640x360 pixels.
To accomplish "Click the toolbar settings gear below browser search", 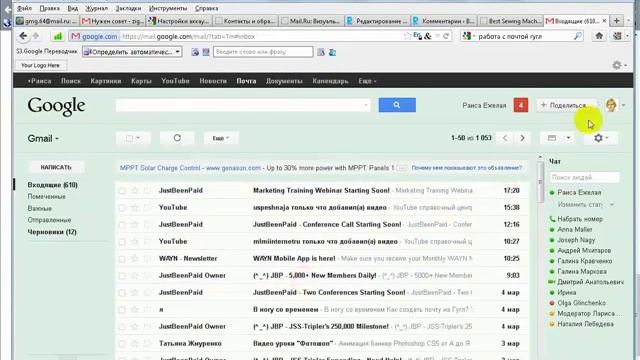I will coord(617,65).
